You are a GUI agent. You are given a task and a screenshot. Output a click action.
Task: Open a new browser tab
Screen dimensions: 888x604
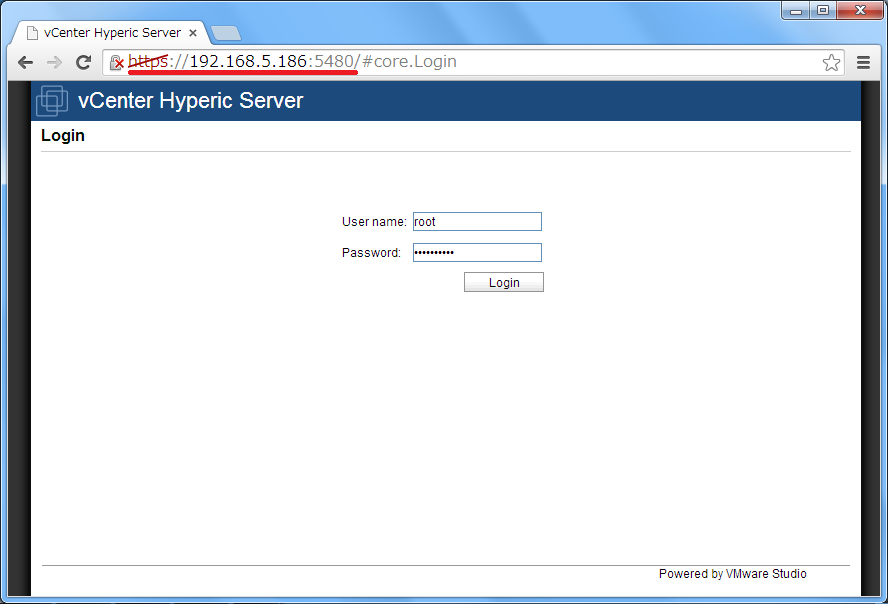(x=226, y=33)
